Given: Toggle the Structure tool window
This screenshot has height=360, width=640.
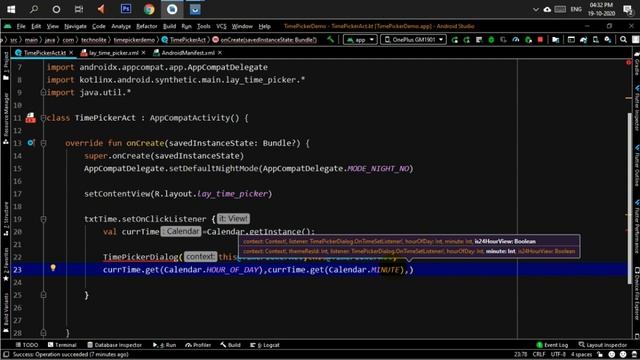Looking at the screenshot, I should [6, 219].
